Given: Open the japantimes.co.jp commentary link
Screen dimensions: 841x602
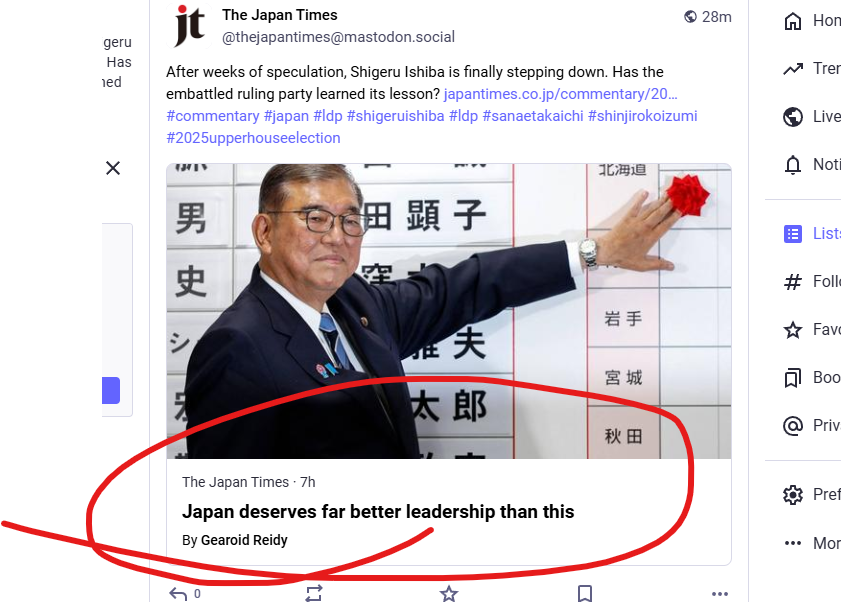Looking at the screenshot, I should [x=560, y=94].
